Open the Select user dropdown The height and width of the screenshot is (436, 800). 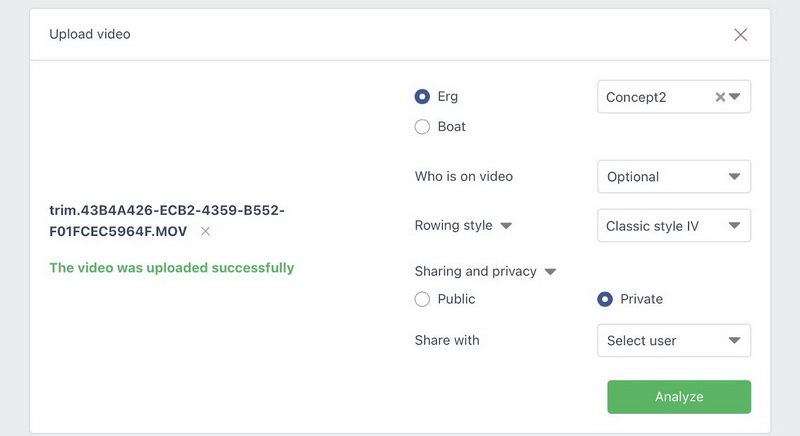(673, 340)
